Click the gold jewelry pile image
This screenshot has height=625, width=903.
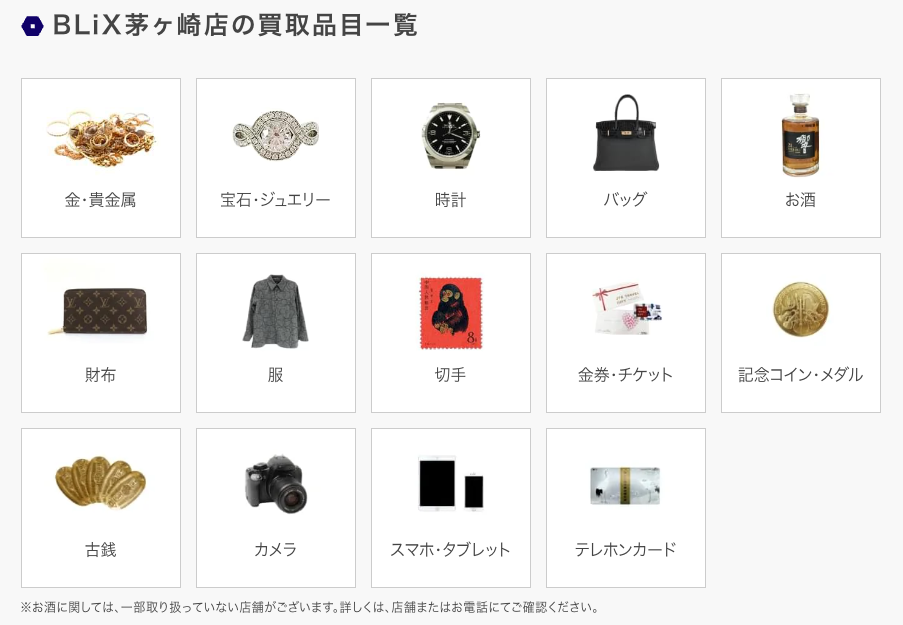[x=101, y=137]
